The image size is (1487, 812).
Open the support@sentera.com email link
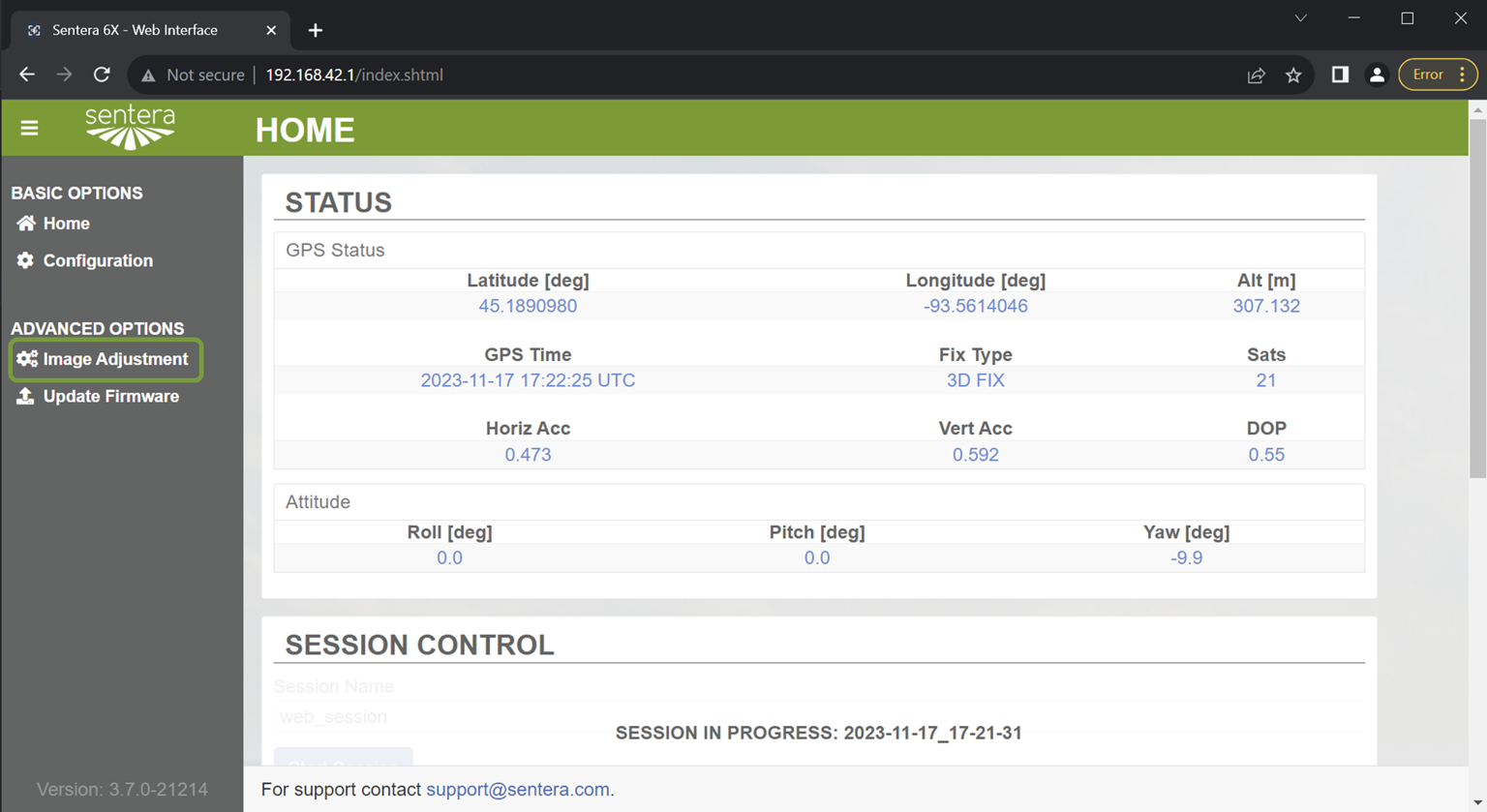[518, 789]
